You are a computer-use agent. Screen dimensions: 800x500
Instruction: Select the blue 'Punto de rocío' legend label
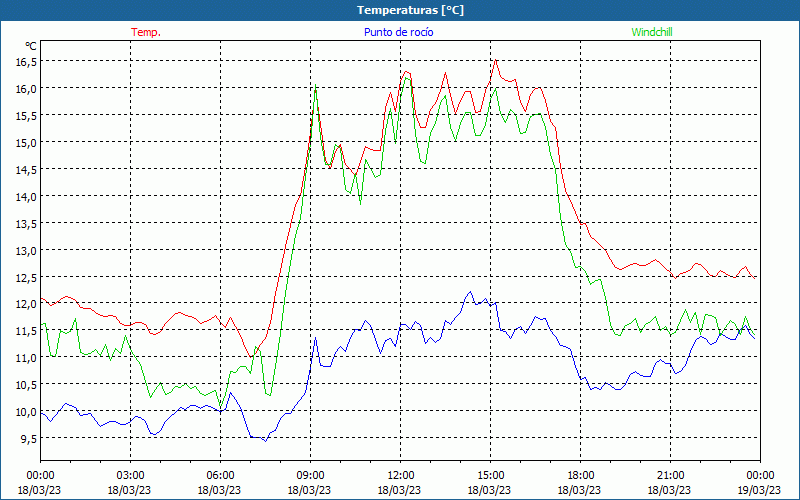(x=398, y=32)
